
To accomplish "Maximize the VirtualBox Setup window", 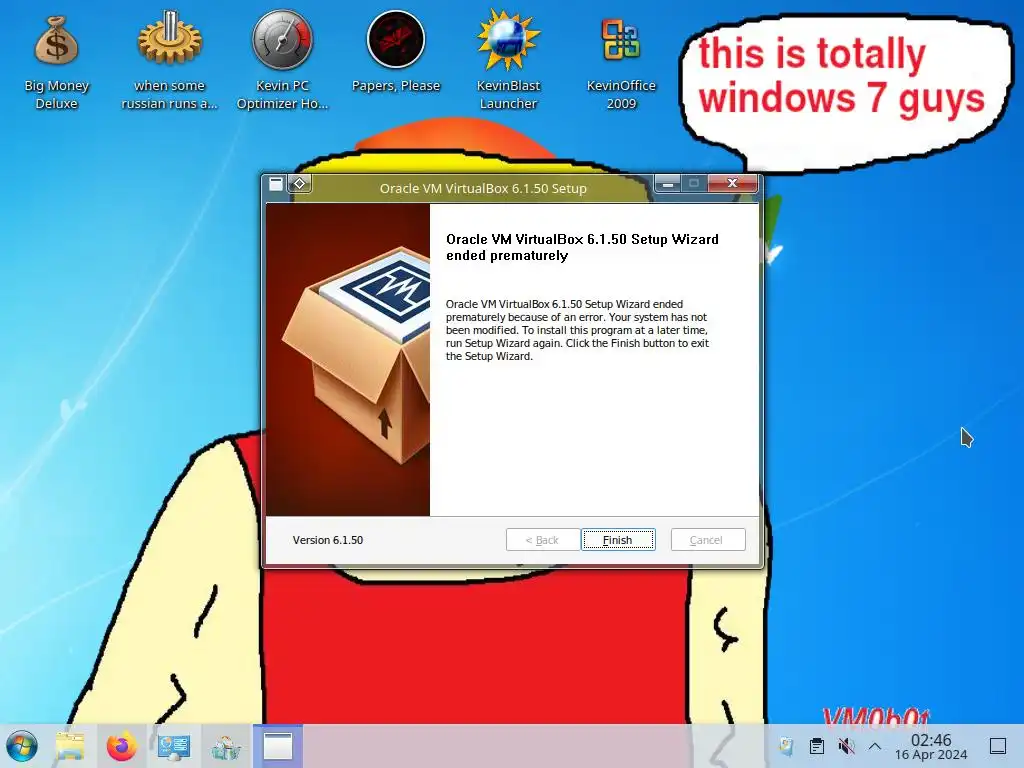I will tap(694, 184).
